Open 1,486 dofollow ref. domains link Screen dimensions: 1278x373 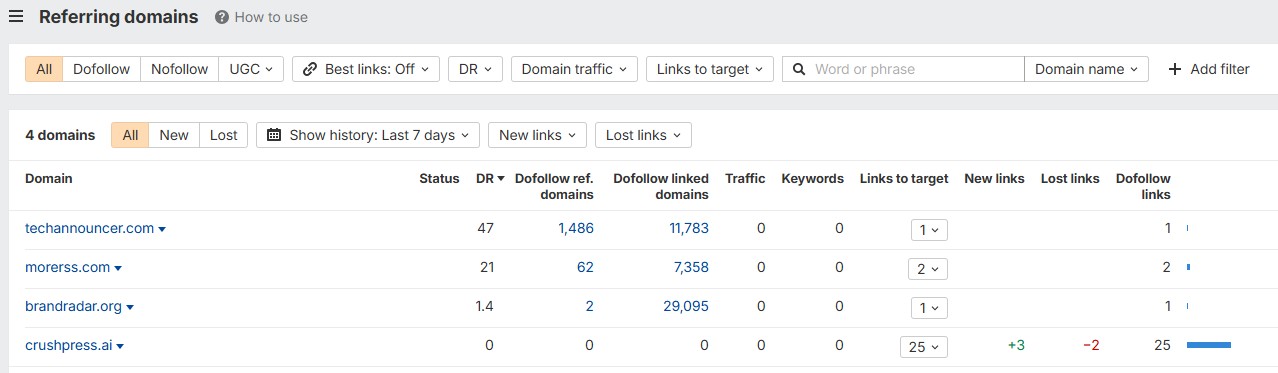pos(576,228)
